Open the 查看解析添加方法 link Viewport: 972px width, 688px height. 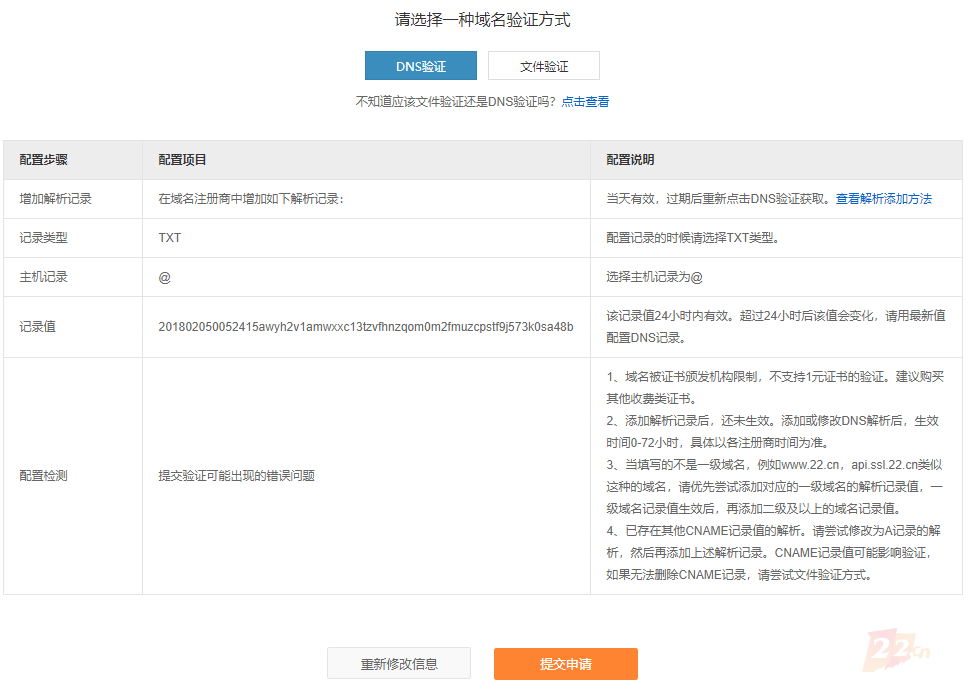pyautogui.click(x=883, y=199)
